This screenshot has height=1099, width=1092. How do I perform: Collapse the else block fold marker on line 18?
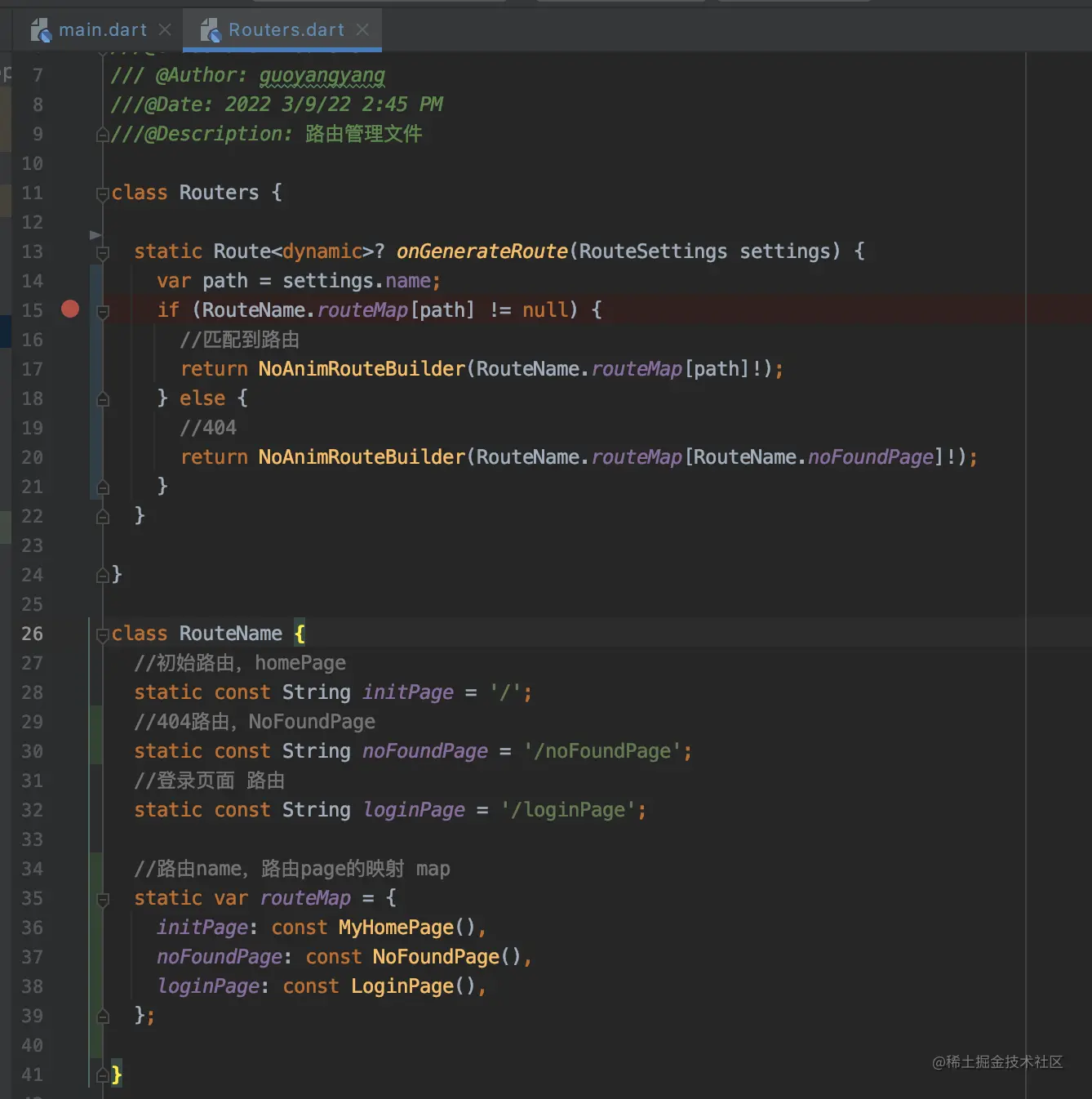103,398
